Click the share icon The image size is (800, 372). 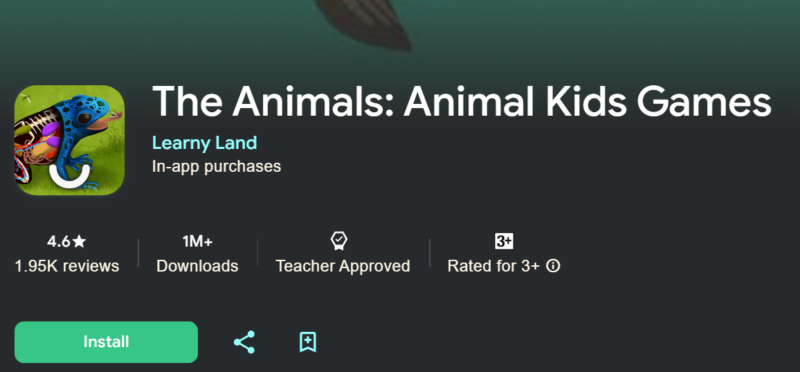point(244,342)
